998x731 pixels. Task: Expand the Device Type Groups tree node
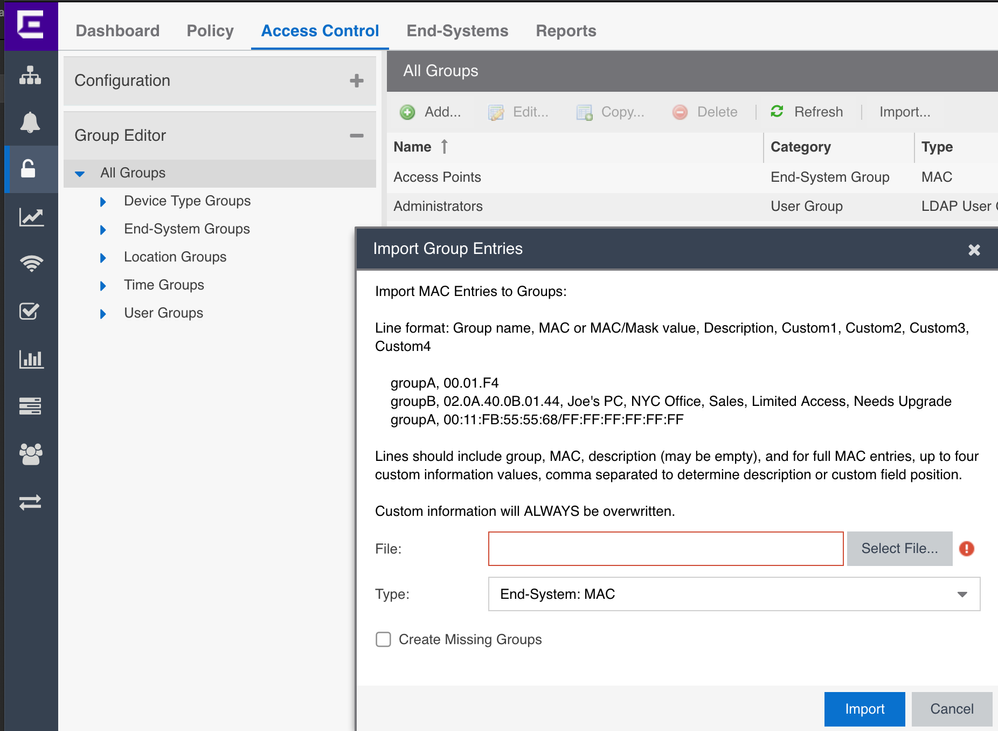click(103, 202)
